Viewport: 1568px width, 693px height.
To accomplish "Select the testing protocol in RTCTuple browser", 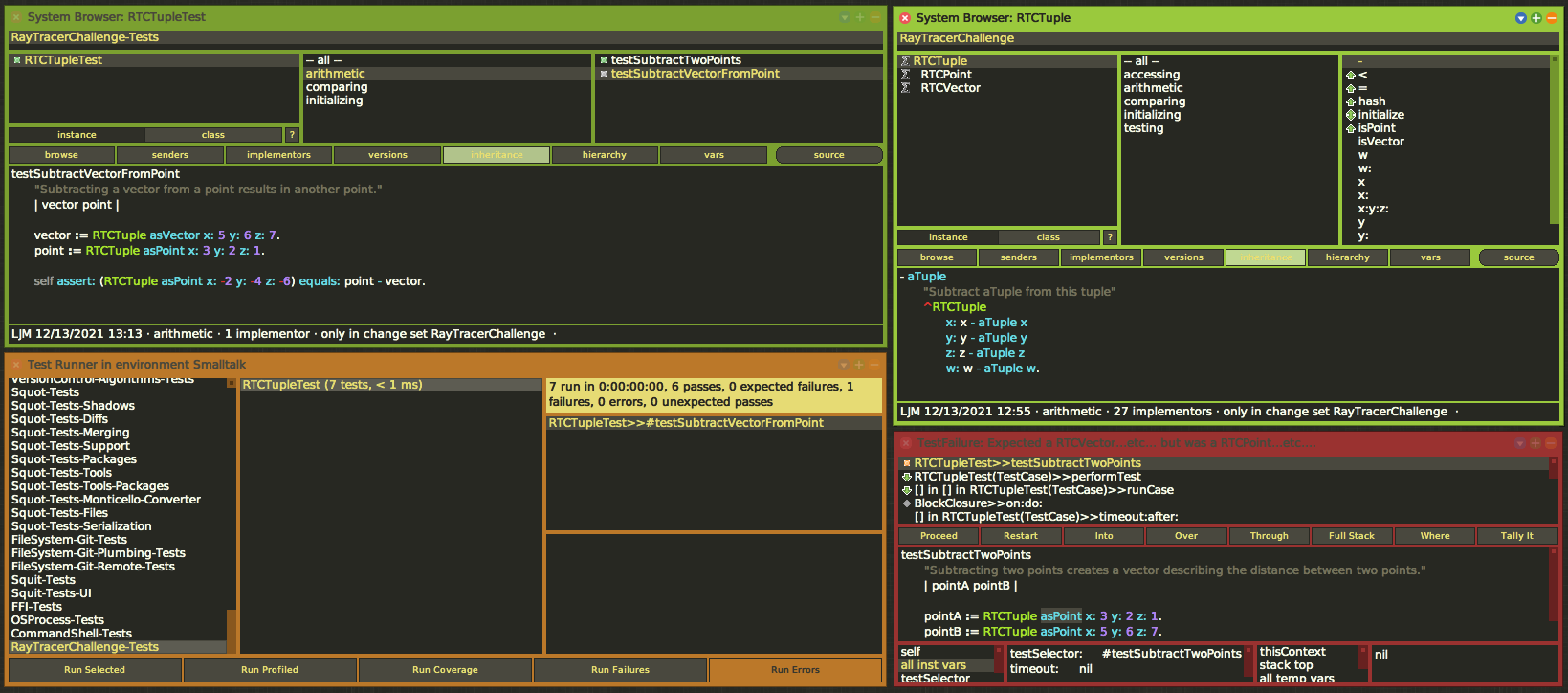I will (x=1228, y=128).
